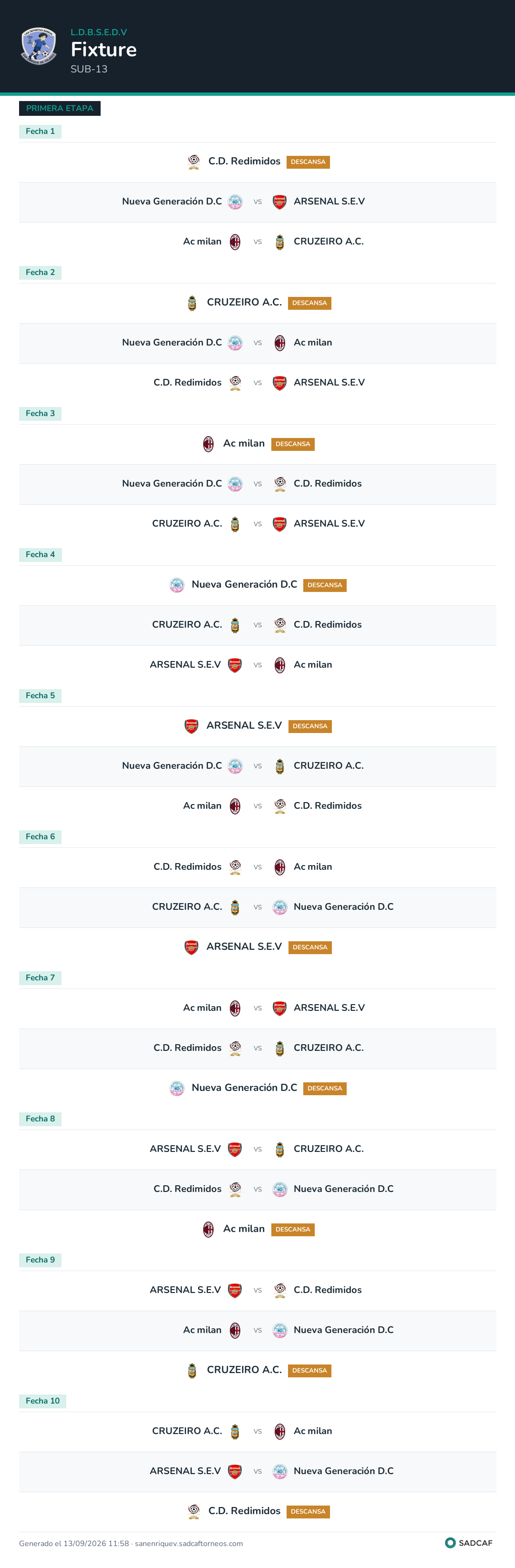This screenshot has height=1568, width=515.
Task: Select the Fecha 1 label
Action: tap(40, 132)
